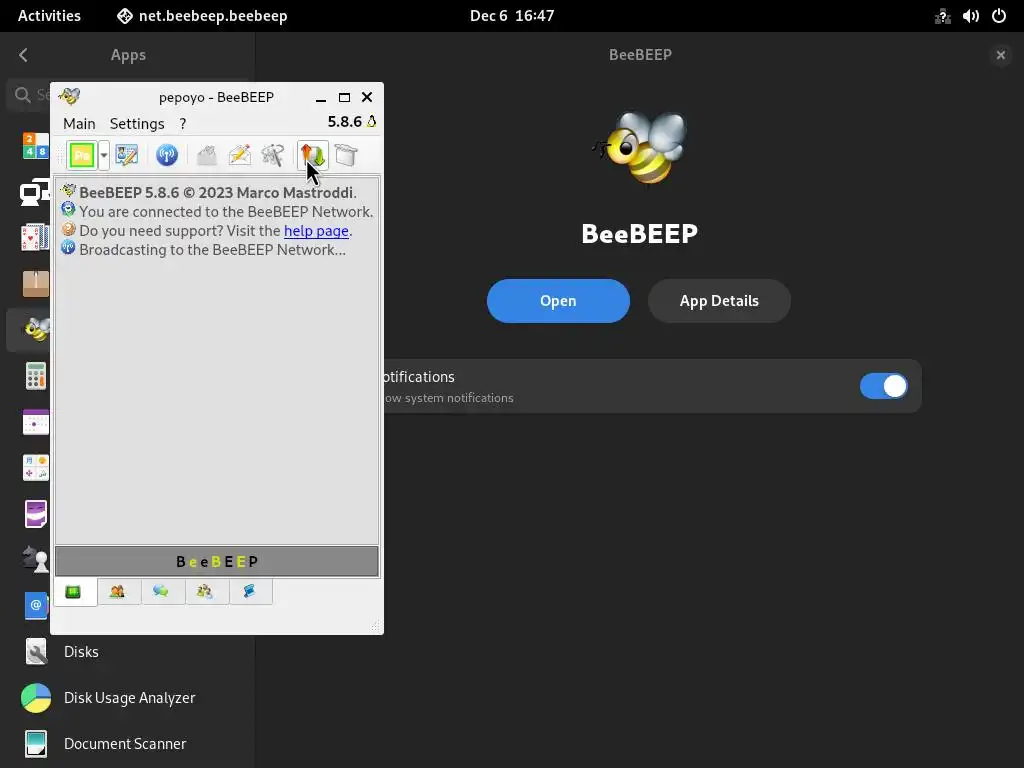The width and height of the screenshot is (1024, 768).
Task: Select the brown package box app icon
Action: point(35,283)
